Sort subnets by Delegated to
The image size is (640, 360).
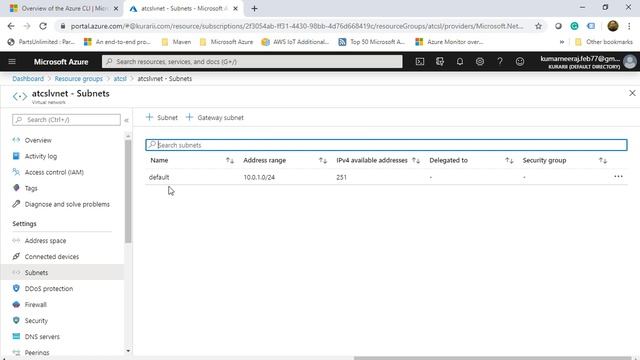click(509, 160)
